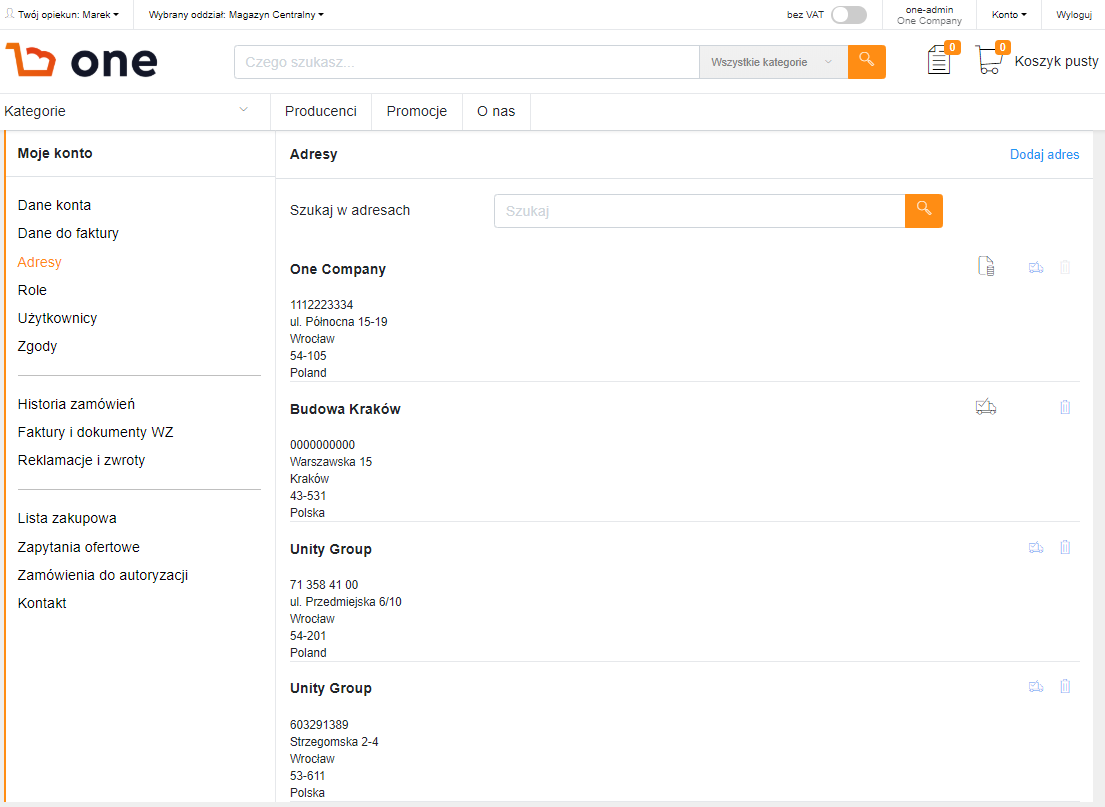Image resolution: width=1105 pixels, height=807 pixels.
Task: Open Zapytania ofertowe
Action: tap(79, 548)
